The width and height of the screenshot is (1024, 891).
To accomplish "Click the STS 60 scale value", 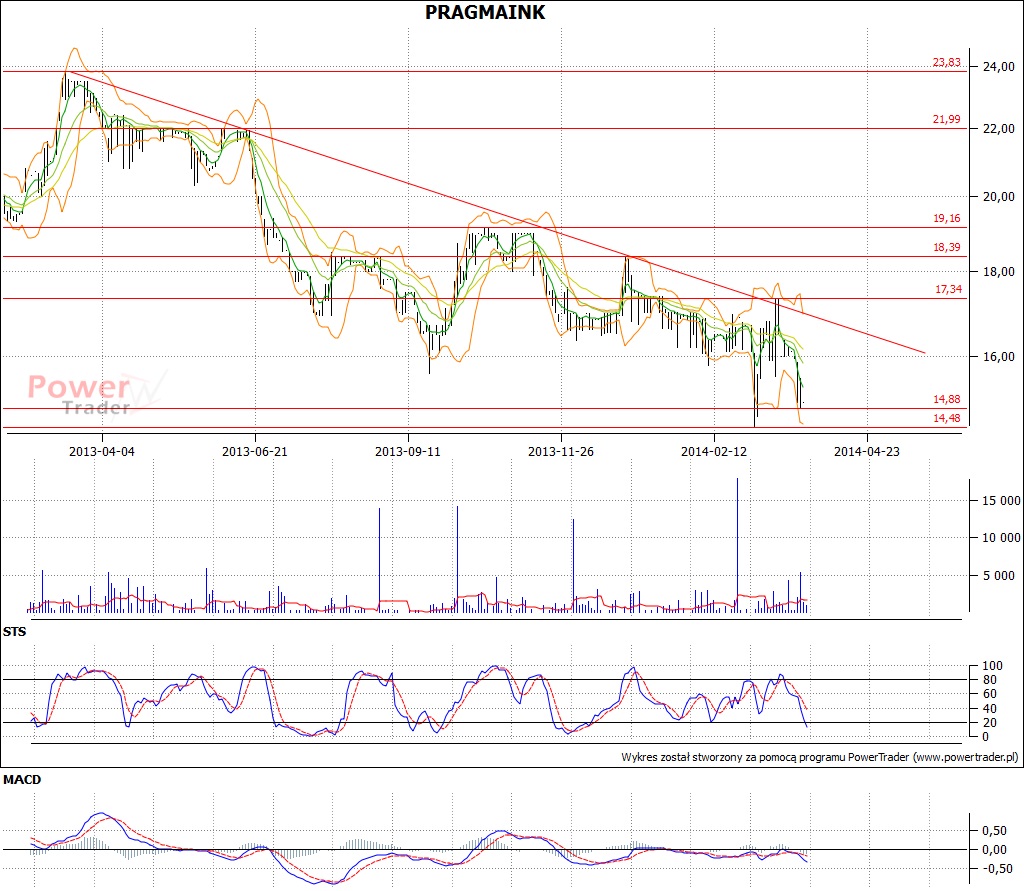I will (x=990, y=694).
